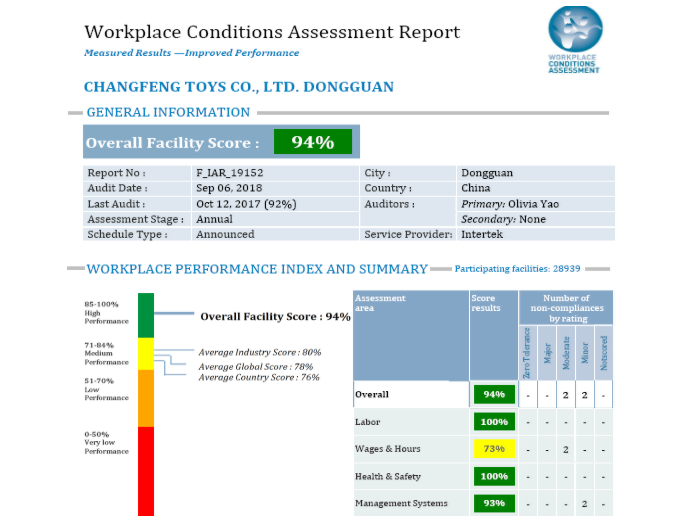Screen dimensions: 674x520
Task: Click the Workplace Performance Index and Summary heading
Action: 257,269
